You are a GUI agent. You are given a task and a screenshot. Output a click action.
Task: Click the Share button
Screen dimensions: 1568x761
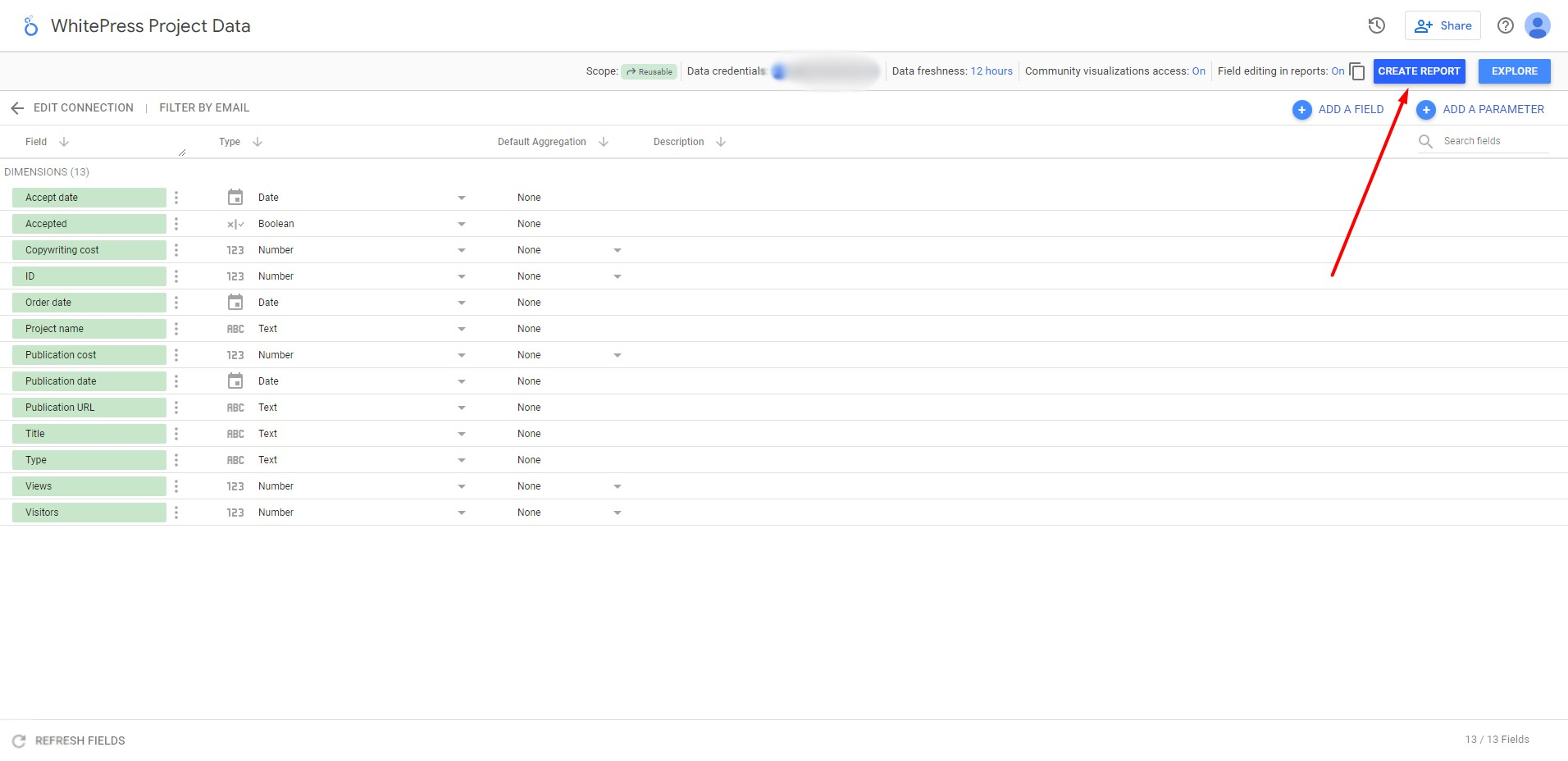tap(1443, 25)
